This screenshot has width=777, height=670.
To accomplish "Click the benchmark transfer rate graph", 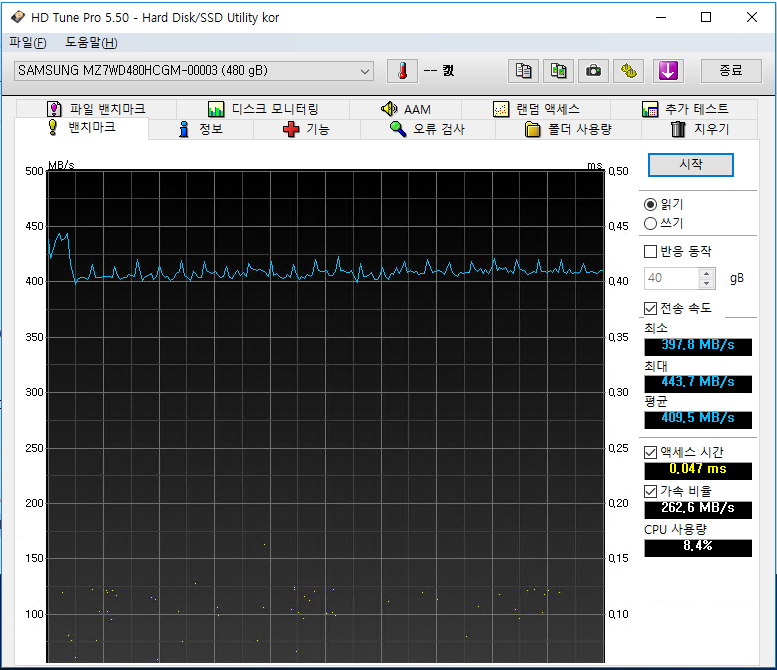I will click(x=326, y=416).
